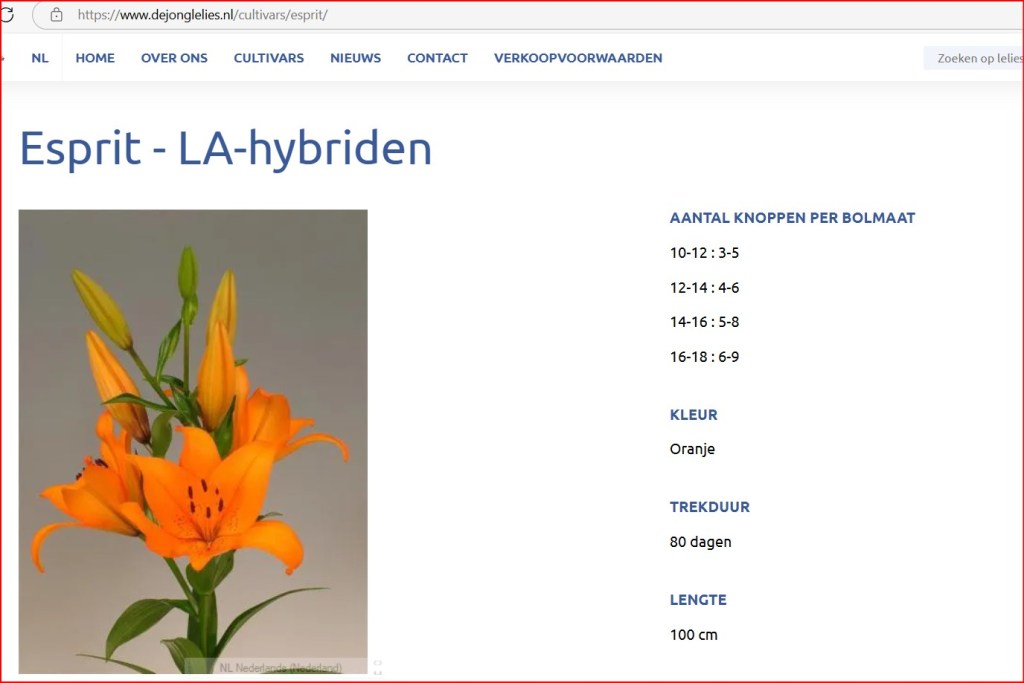This screenshot has width=1024, height=683.
Task: Navigate to the CONTACT page
Action: coord(437,58)
